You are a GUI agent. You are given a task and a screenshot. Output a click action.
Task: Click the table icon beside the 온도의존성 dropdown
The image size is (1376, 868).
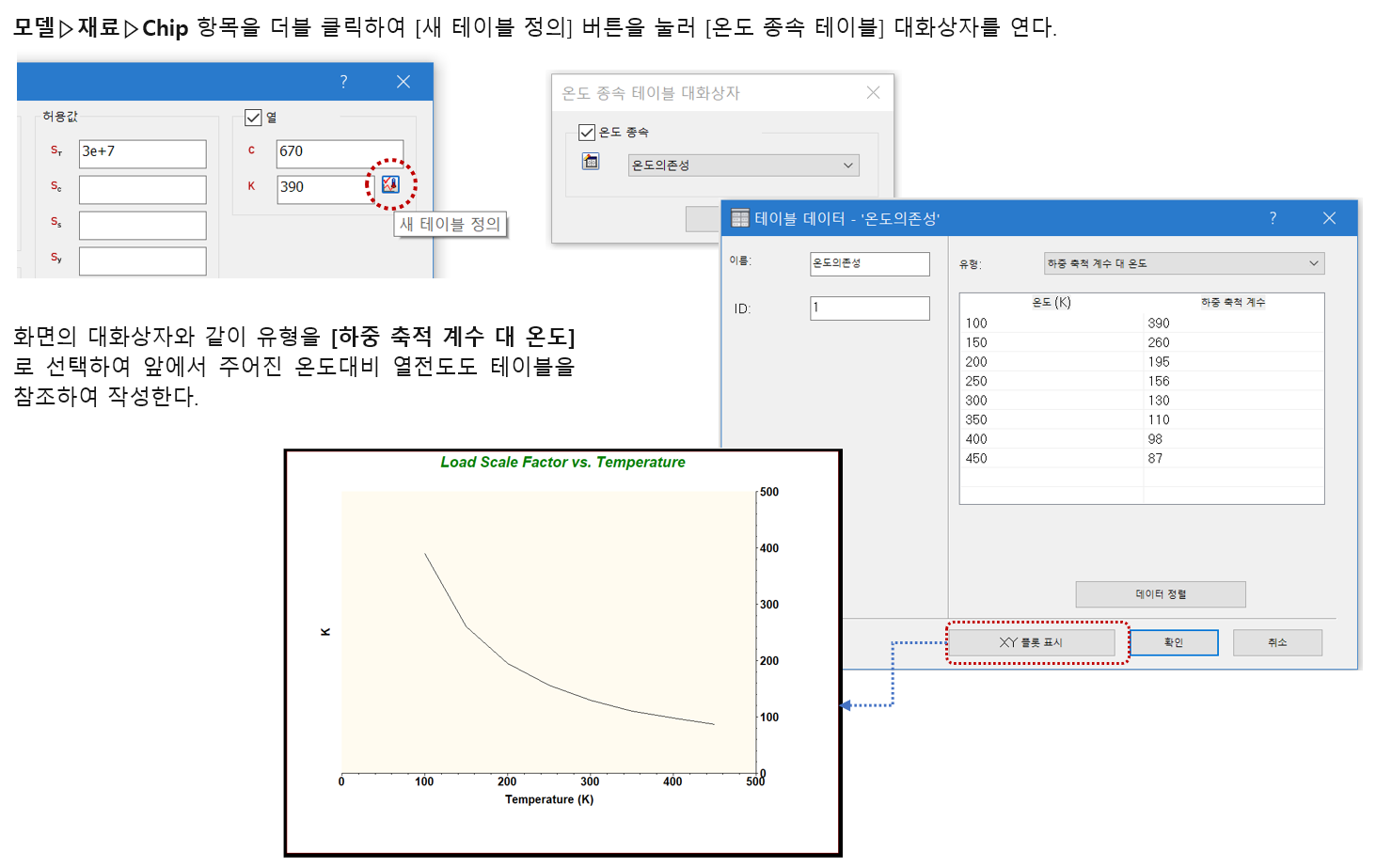[591, 162]
